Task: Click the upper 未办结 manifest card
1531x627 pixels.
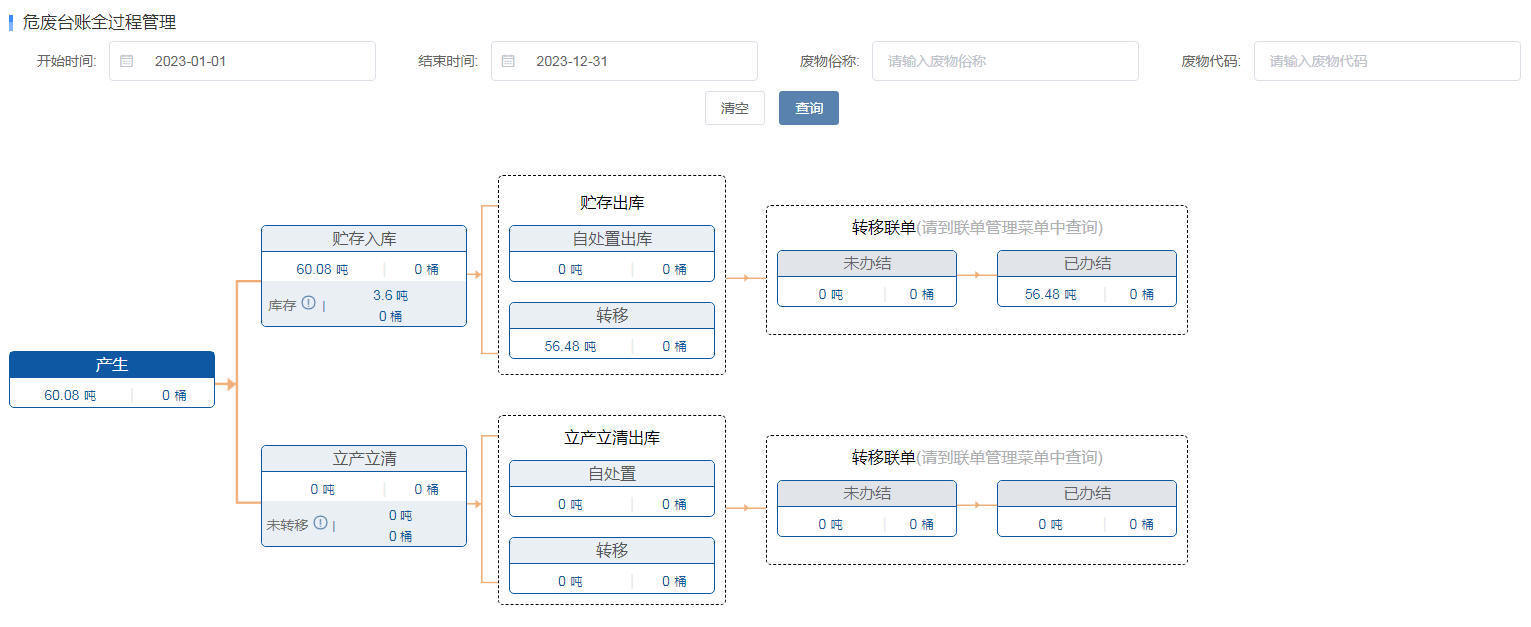Action: tap(867, 278)
